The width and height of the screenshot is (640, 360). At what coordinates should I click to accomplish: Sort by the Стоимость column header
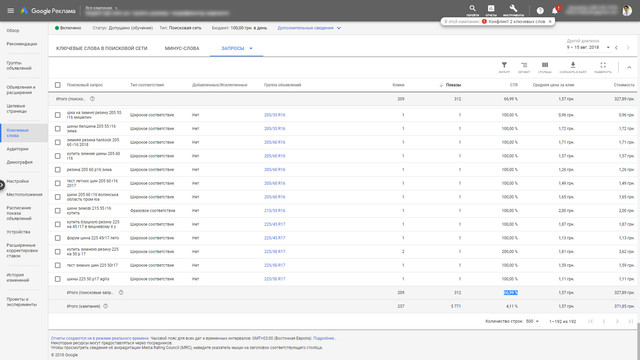click(x=624, y=85)
